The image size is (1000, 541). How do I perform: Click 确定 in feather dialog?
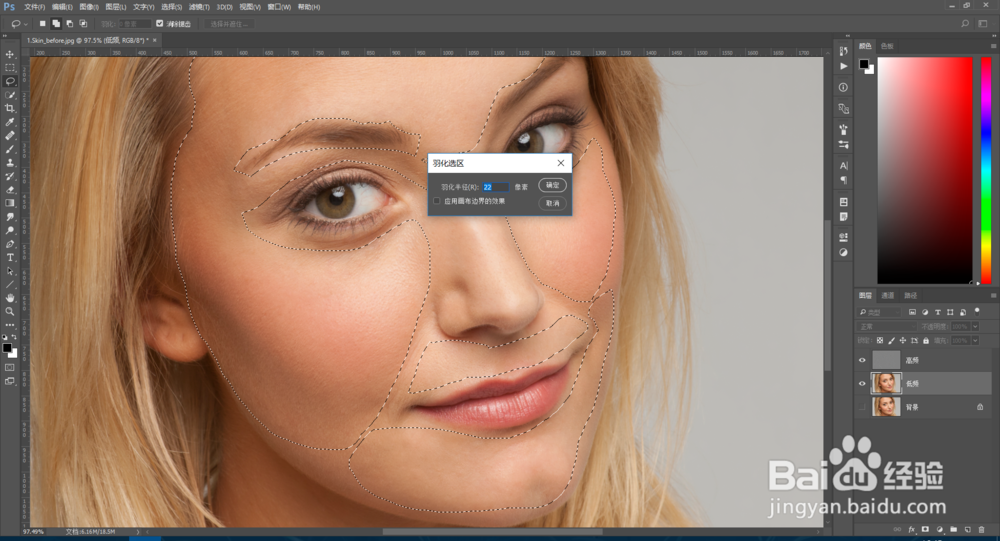[552, 185]
